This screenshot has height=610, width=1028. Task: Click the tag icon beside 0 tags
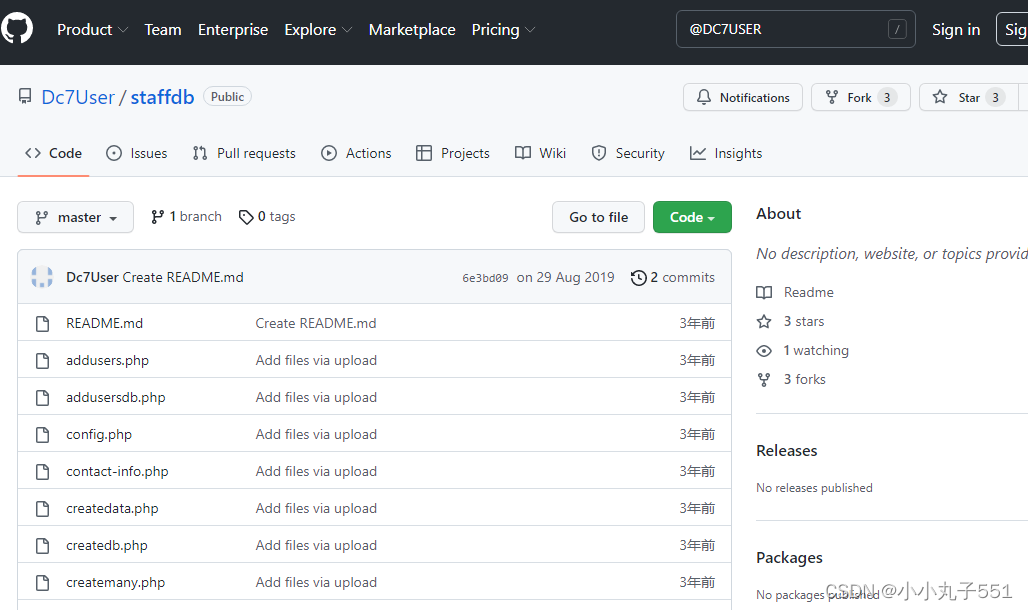pos(246,217)
